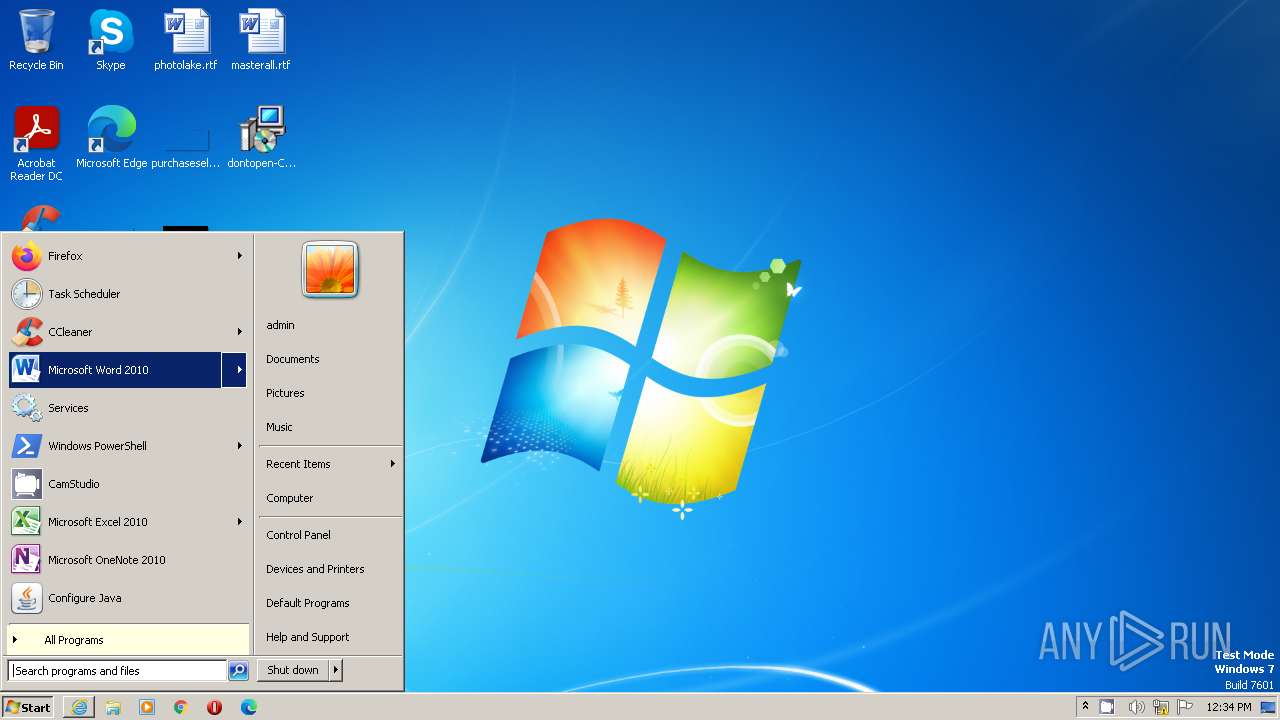The image size is (1280, 720).
Task: Show hidden tray icons arrow
Action: pos(1085,707)
